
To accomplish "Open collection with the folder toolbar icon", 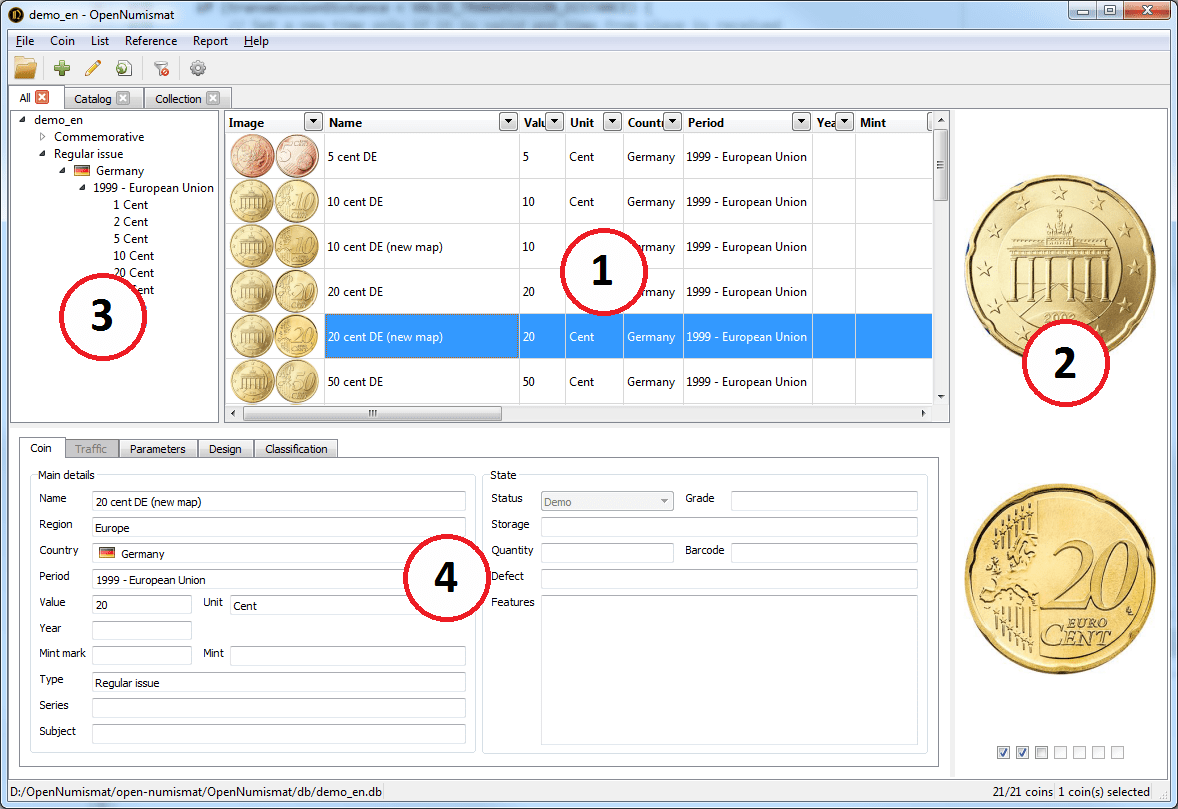I will point(26,68).
